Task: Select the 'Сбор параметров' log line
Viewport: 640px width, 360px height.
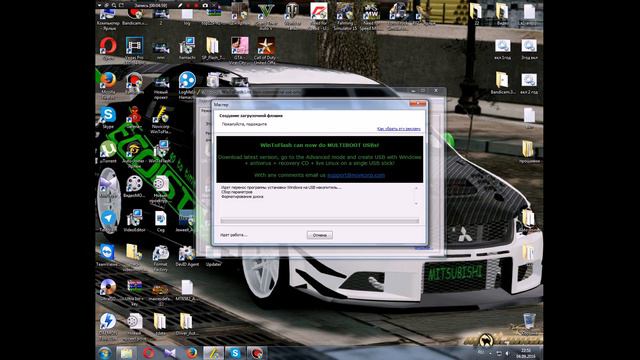Action: (x=237, y=192)
